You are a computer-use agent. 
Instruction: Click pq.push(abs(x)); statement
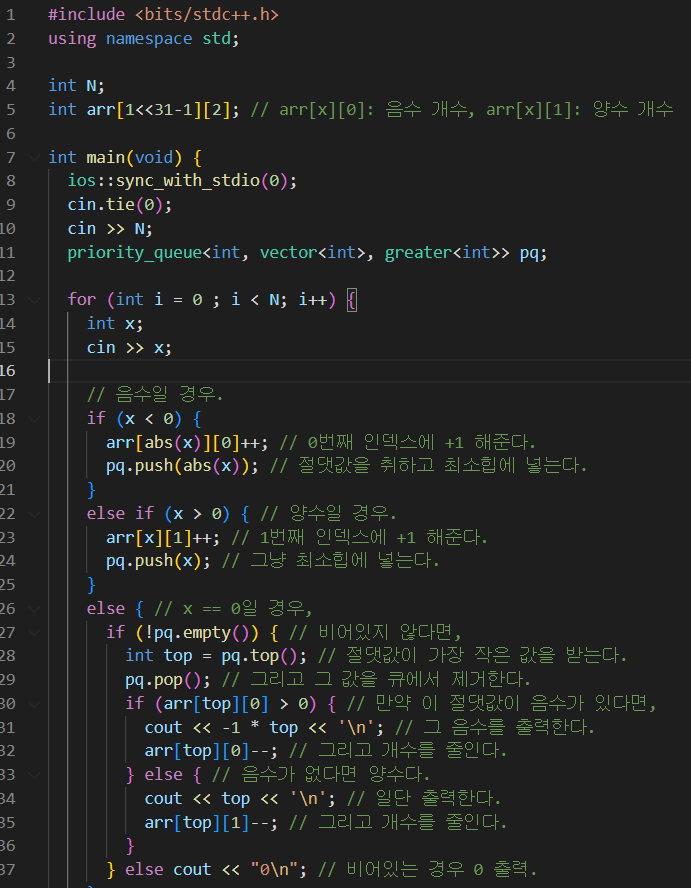click(182, 466)
